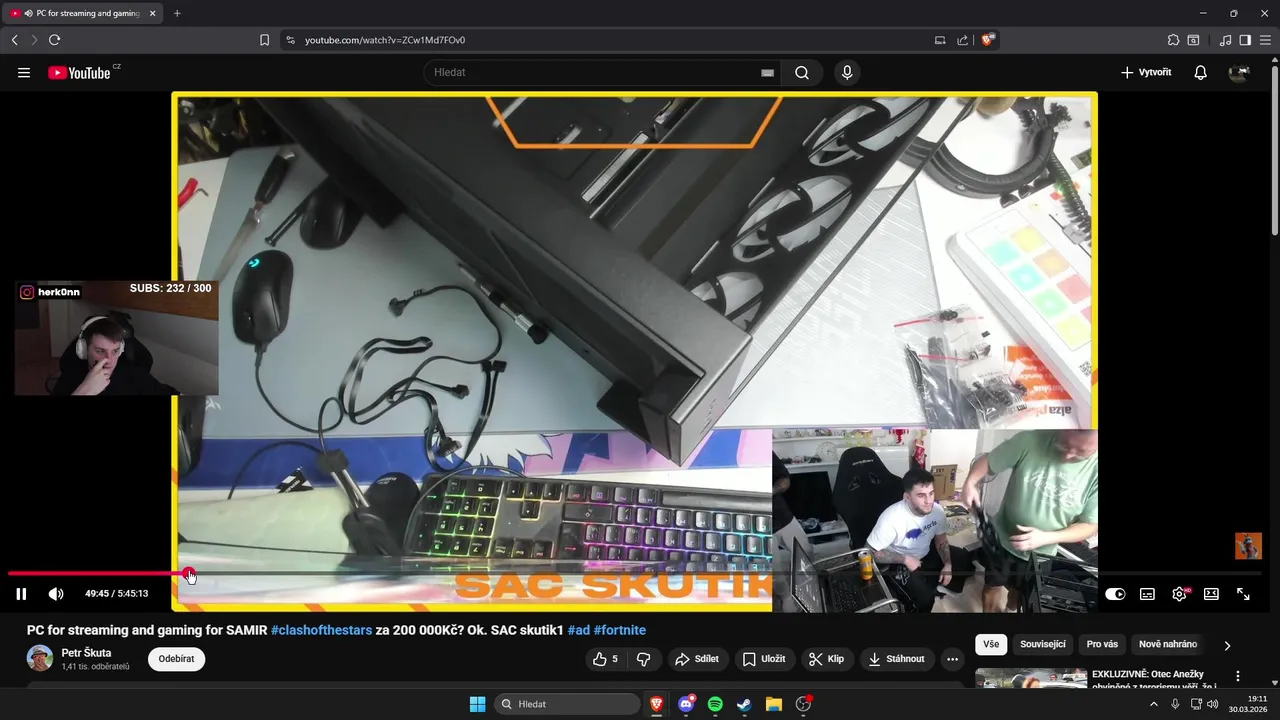Viewport: 1280px width, 720px height.
Task: Select the Vše filter chip
Action: click(x=991, y=644)
